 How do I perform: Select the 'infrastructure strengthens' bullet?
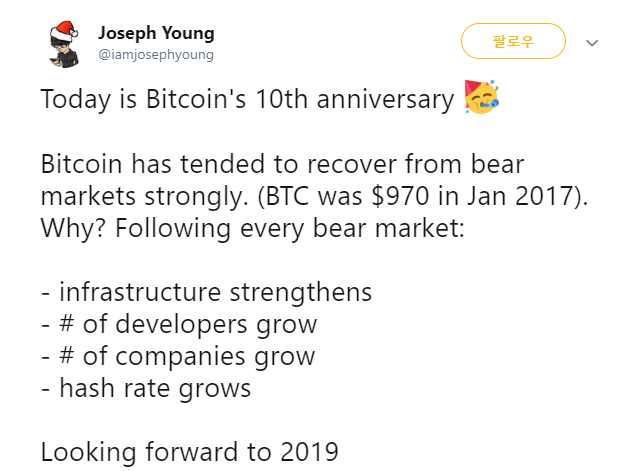(x=206, y=292)
